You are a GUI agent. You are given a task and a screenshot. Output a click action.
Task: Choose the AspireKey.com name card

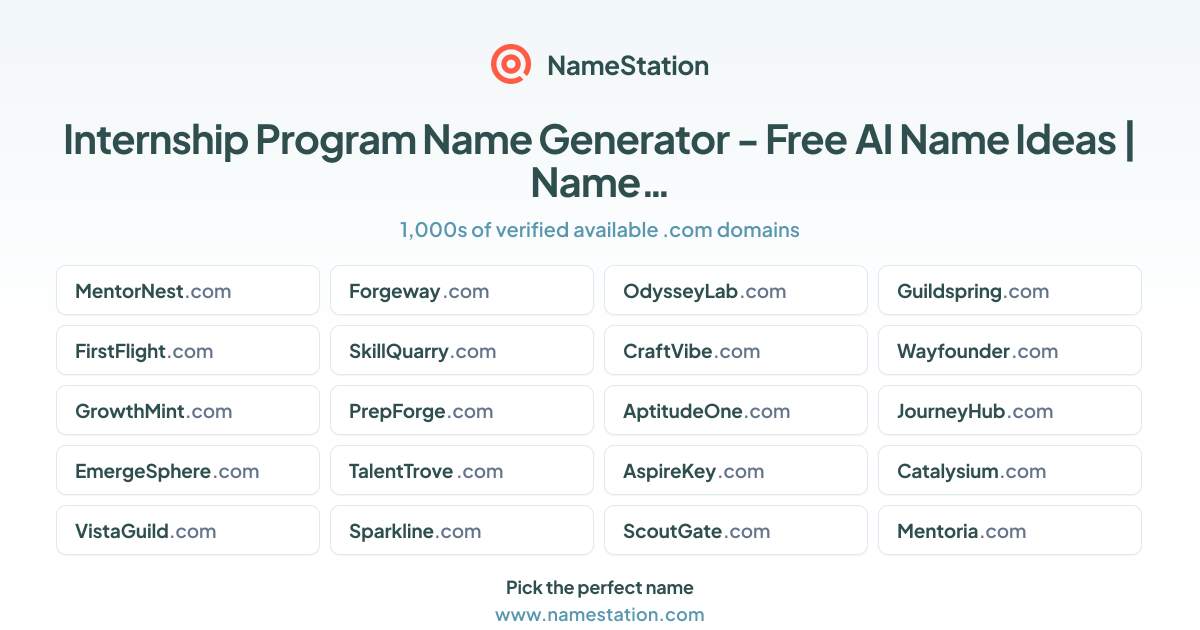tap(736, 471)
